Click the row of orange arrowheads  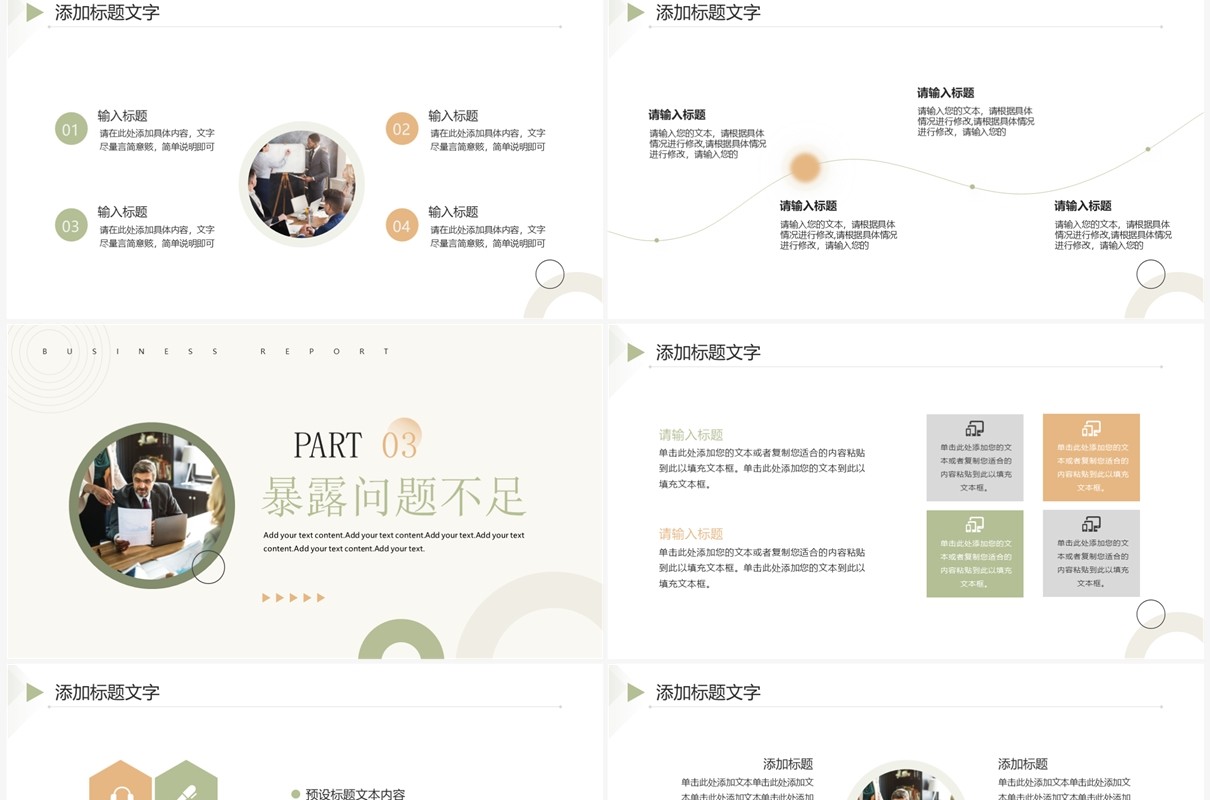[293, 598]
